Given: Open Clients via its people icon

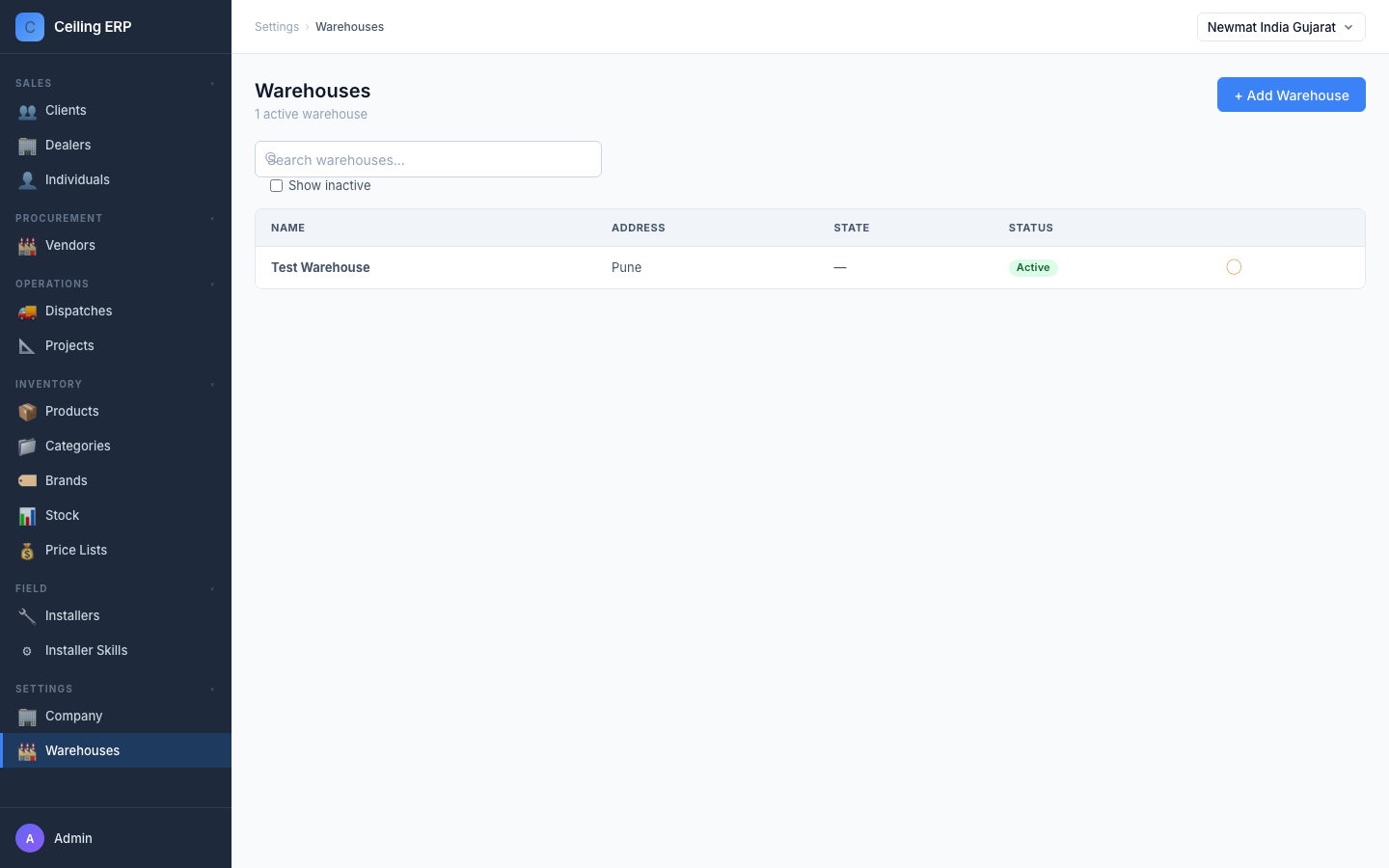Looking at the screenshot, I should (x=27, y=111).
